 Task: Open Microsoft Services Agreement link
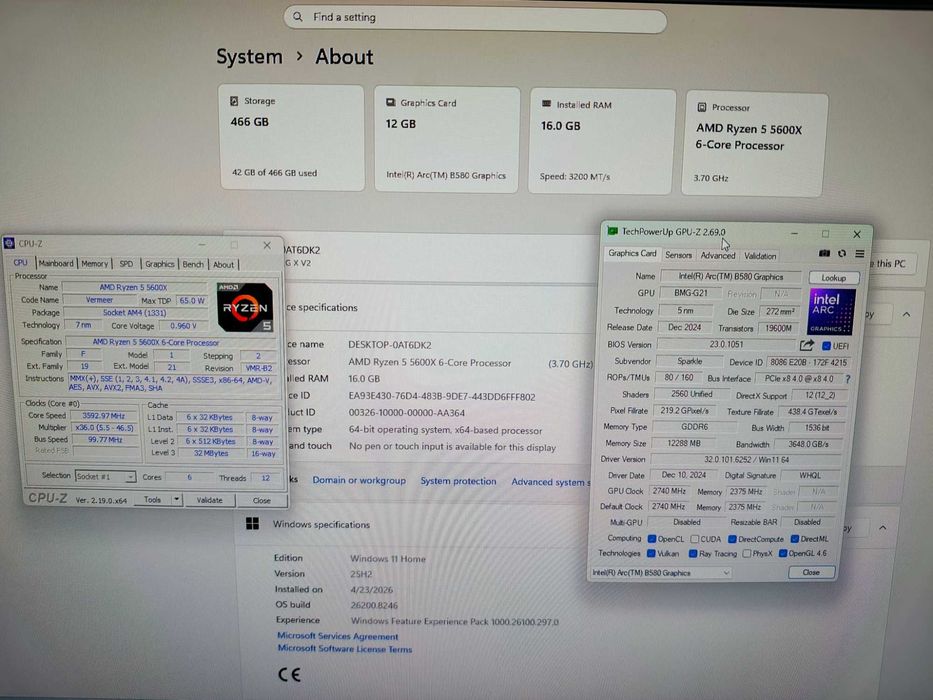pyautogui.click(x=337, y=636)
